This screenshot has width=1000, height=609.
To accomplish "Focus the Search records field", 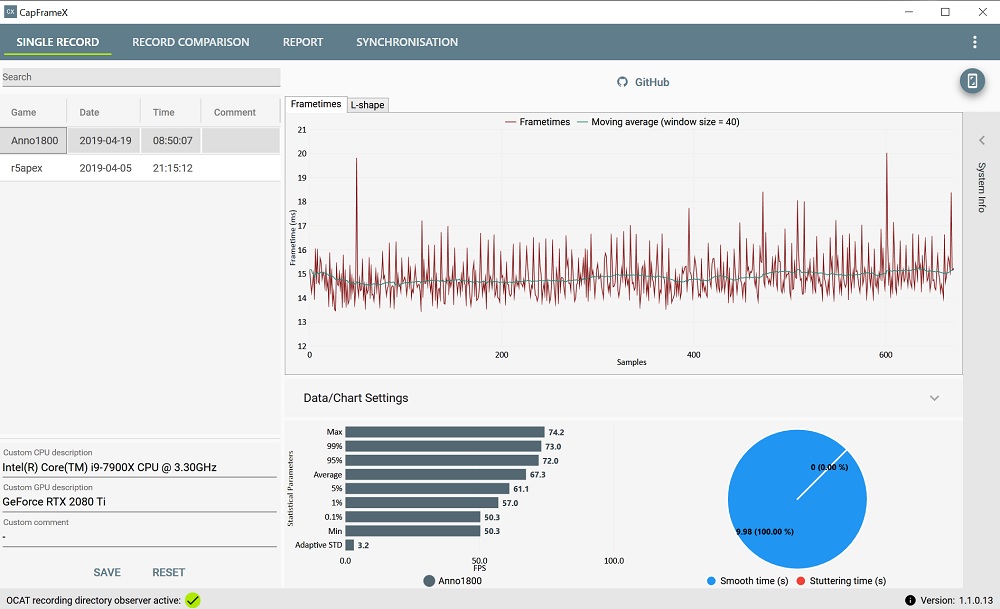I will (141, 77).
